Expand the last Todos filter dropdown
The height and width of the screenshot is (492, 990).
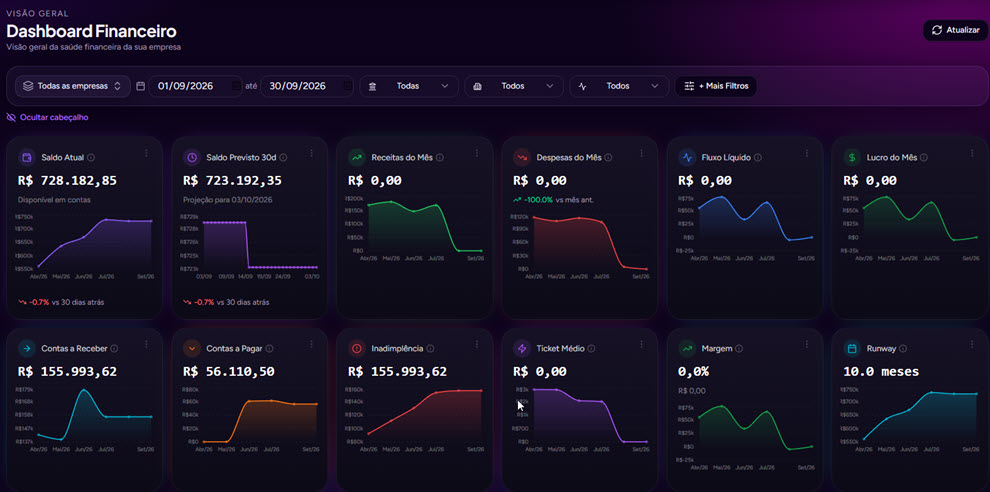click(x=619, y=86)
